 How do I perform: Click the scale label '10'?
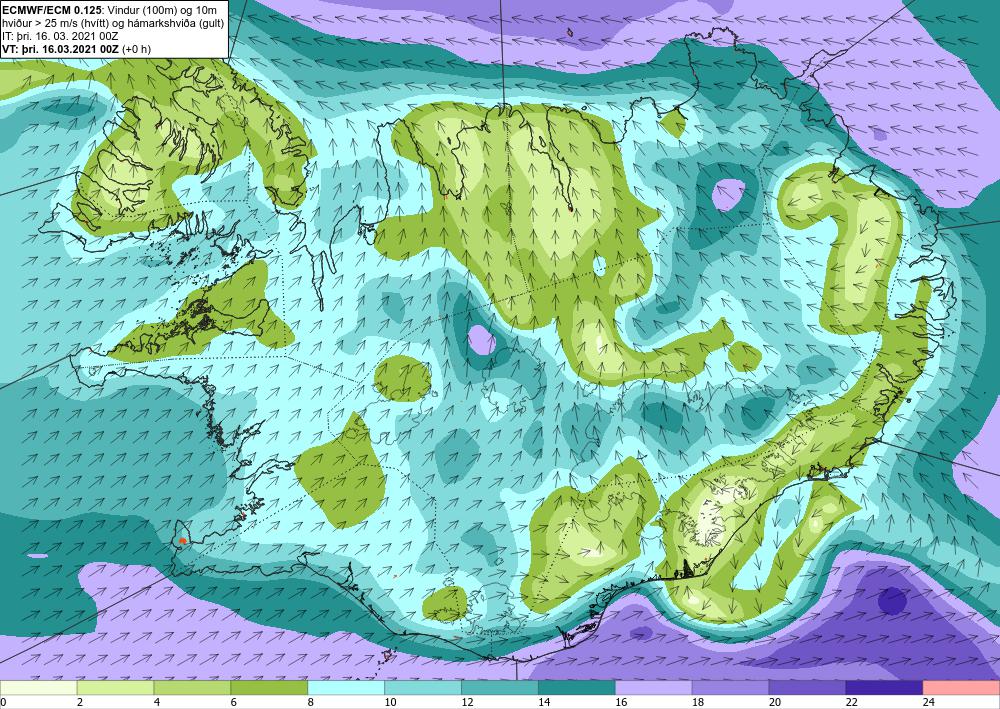[x=390, y=702]
